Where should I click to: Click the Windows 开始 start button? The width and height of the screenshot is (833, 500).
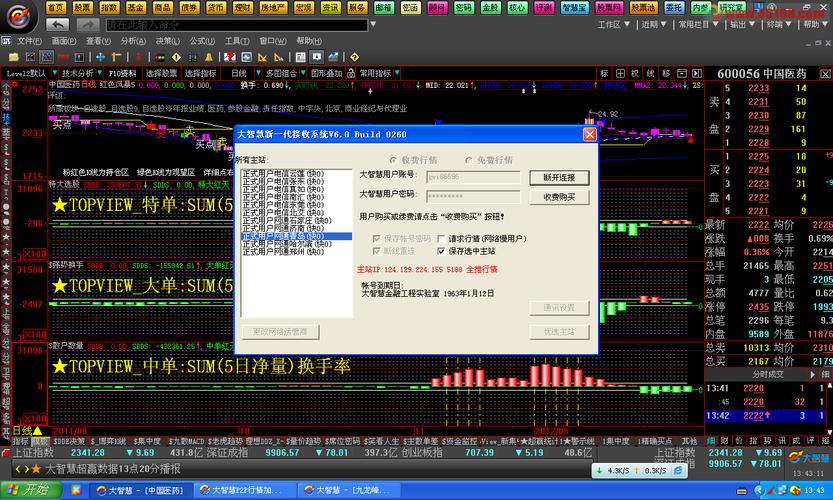point(31,489)
